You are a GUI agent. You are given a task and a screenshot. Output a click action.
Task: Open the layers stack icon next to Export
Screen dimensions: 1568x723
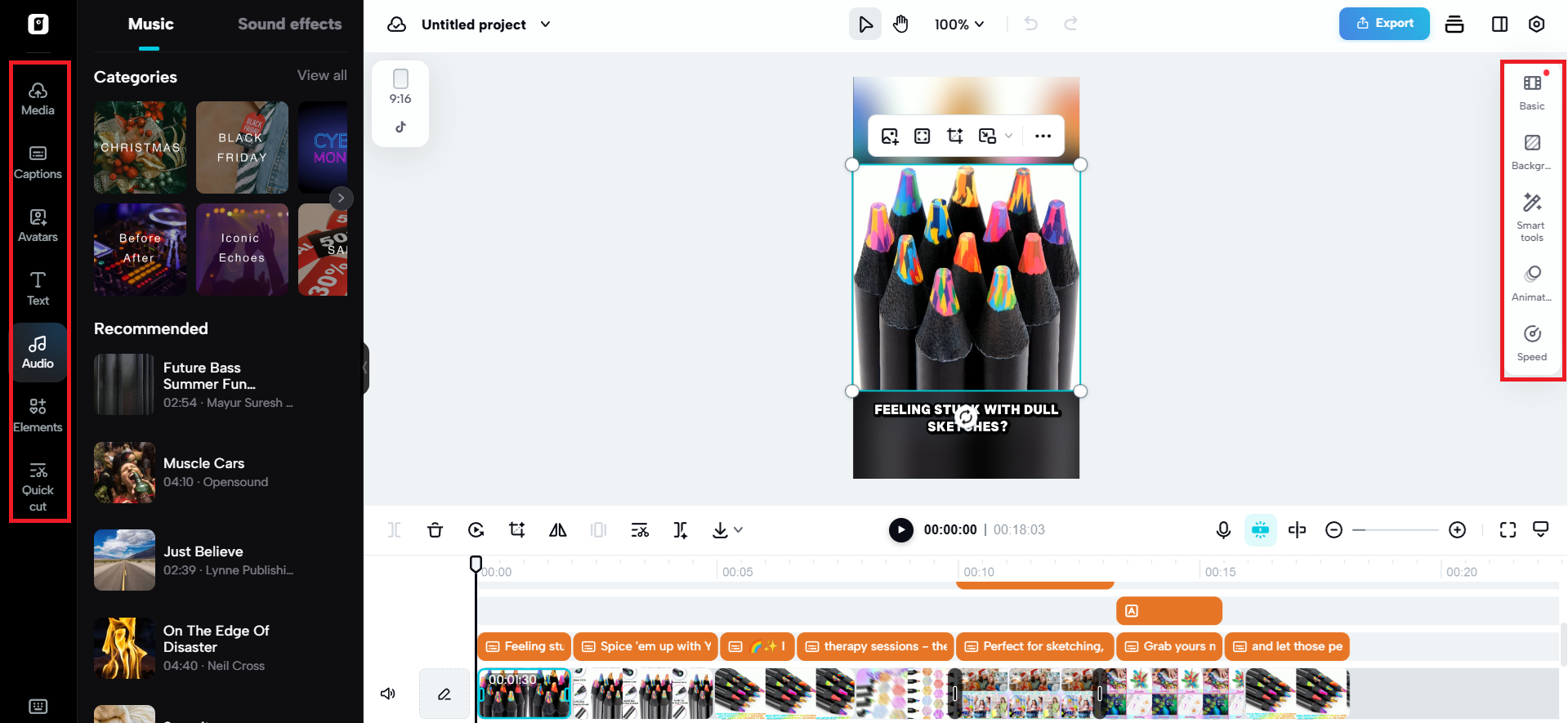(1454, 24)
